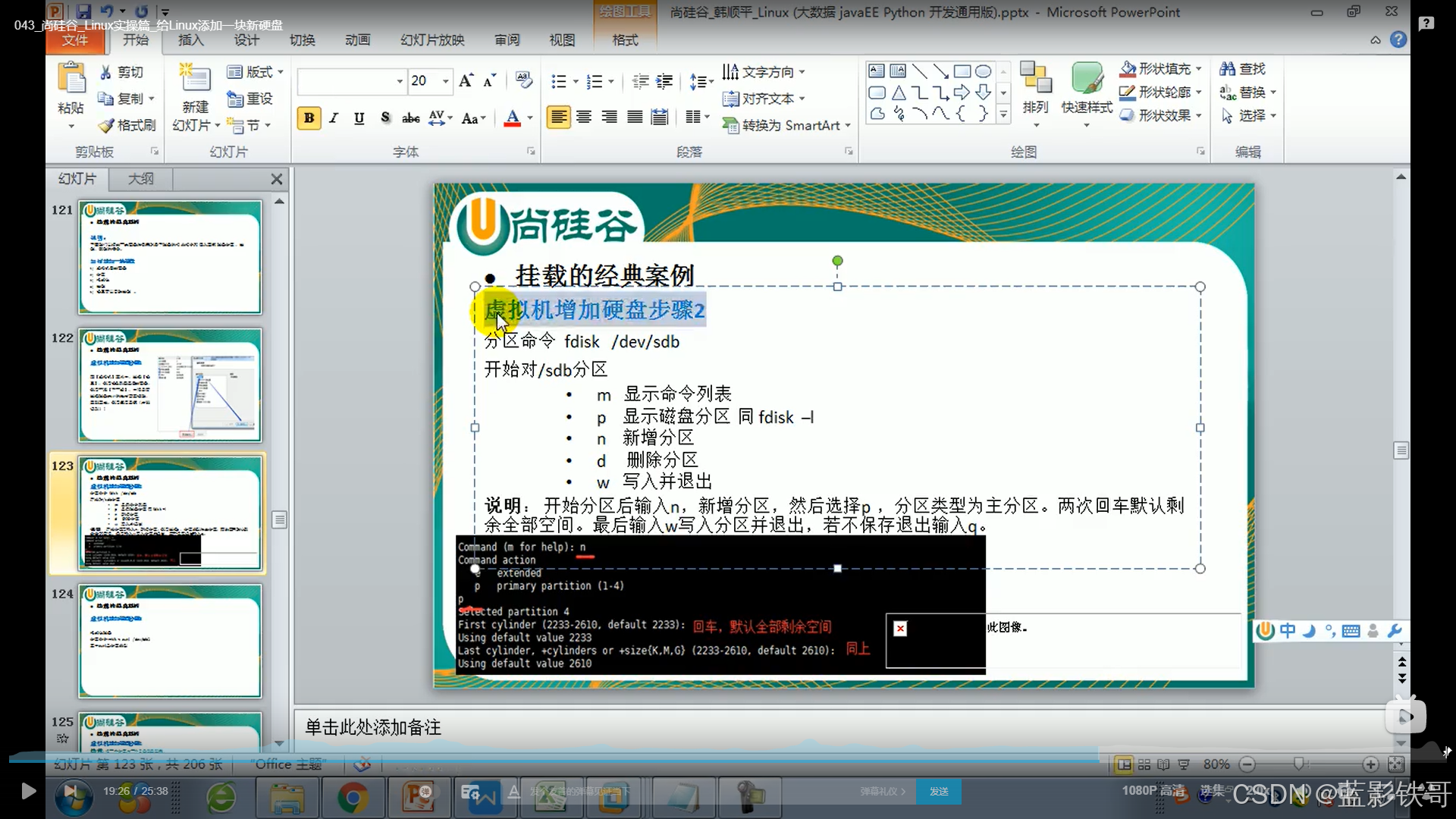1456x819 pixels.
Task: Click the clear formatting icon
Action: tap(523, 80)
